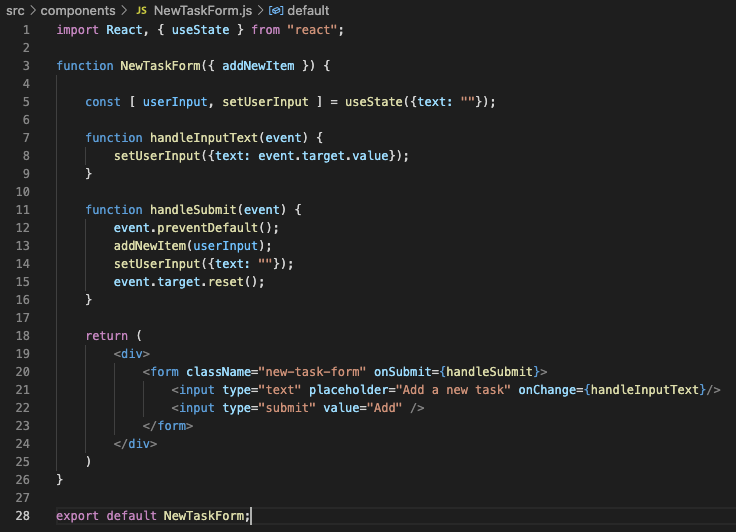Click reset on line 15
Image resolution: width=736 pixels, height=532 pixels.
coord(226,282)
